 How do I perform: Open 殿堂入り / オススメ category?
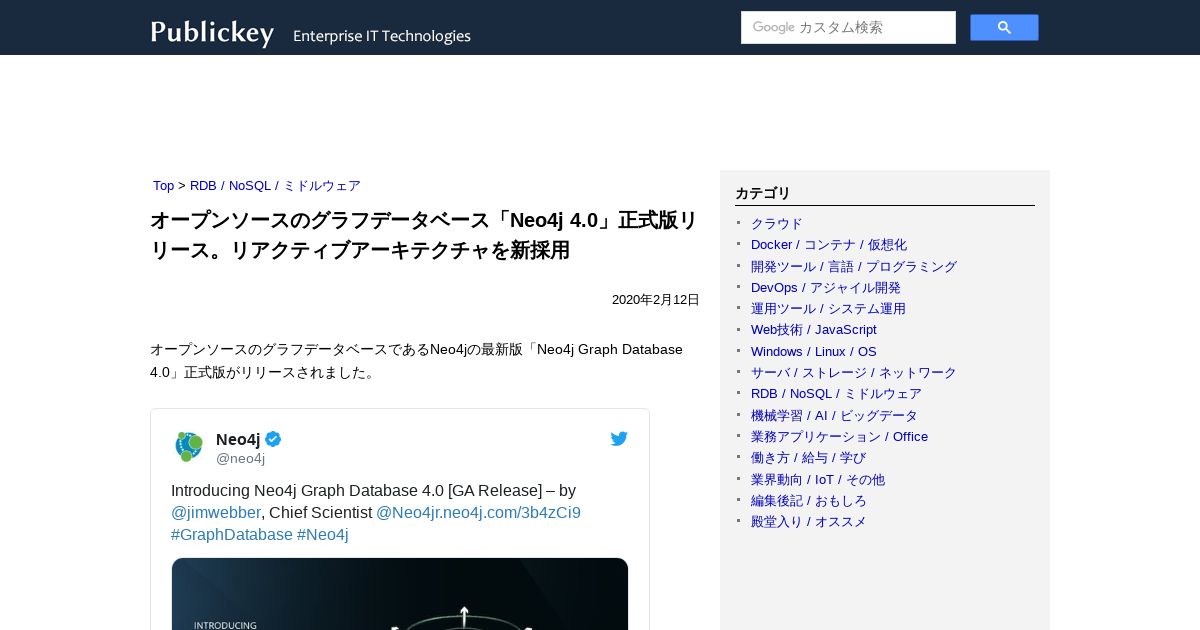(x=809, y=522)
